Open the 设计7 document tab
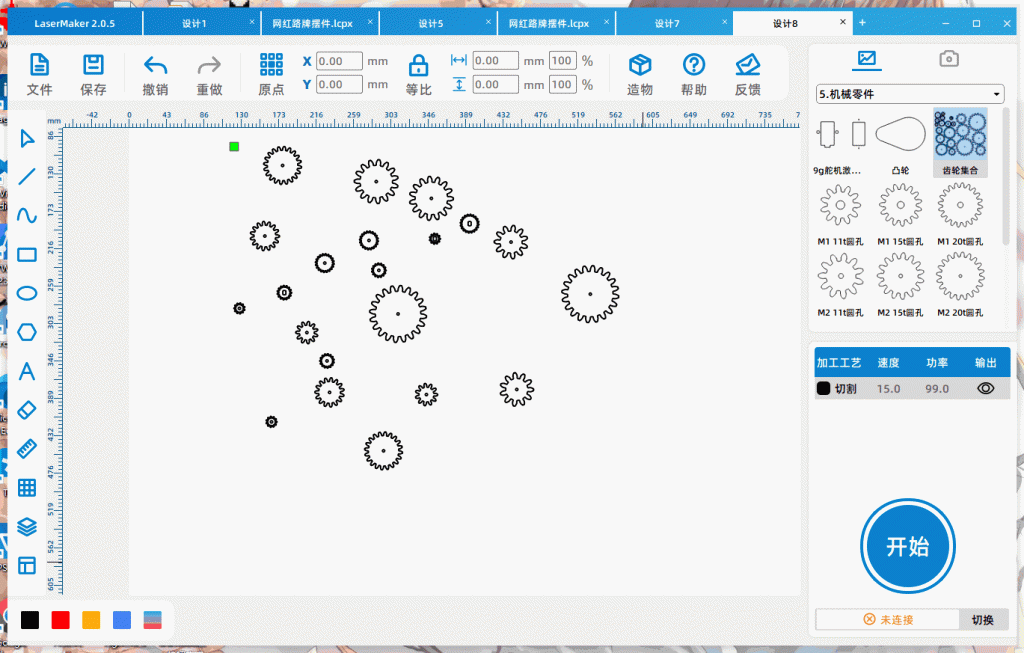The image size is (1024, 653). 666,23
